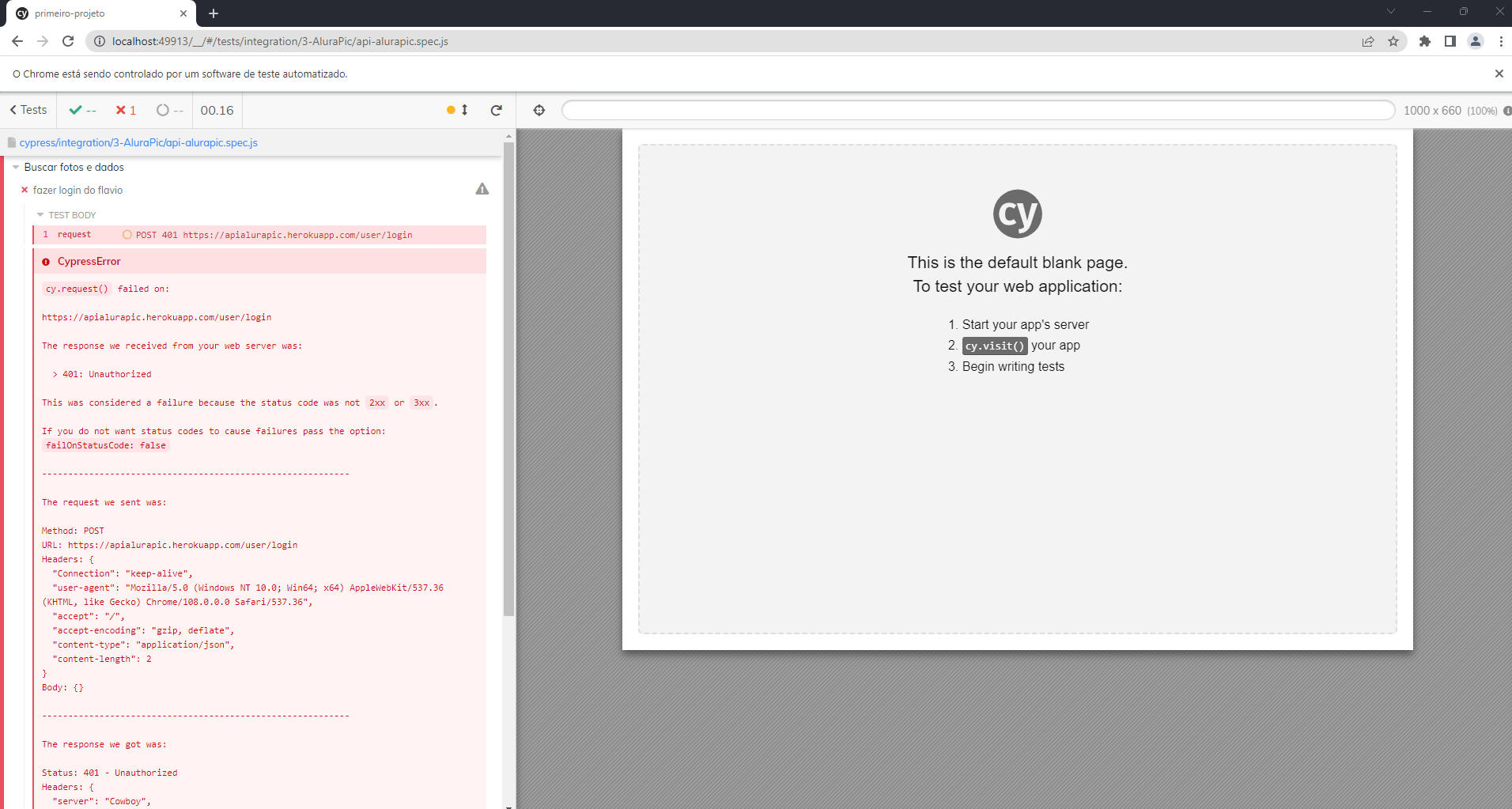The height and width of the screenshot is (809, 1512).
Task: Click the Chrome address bar URL
Action: 280,41
